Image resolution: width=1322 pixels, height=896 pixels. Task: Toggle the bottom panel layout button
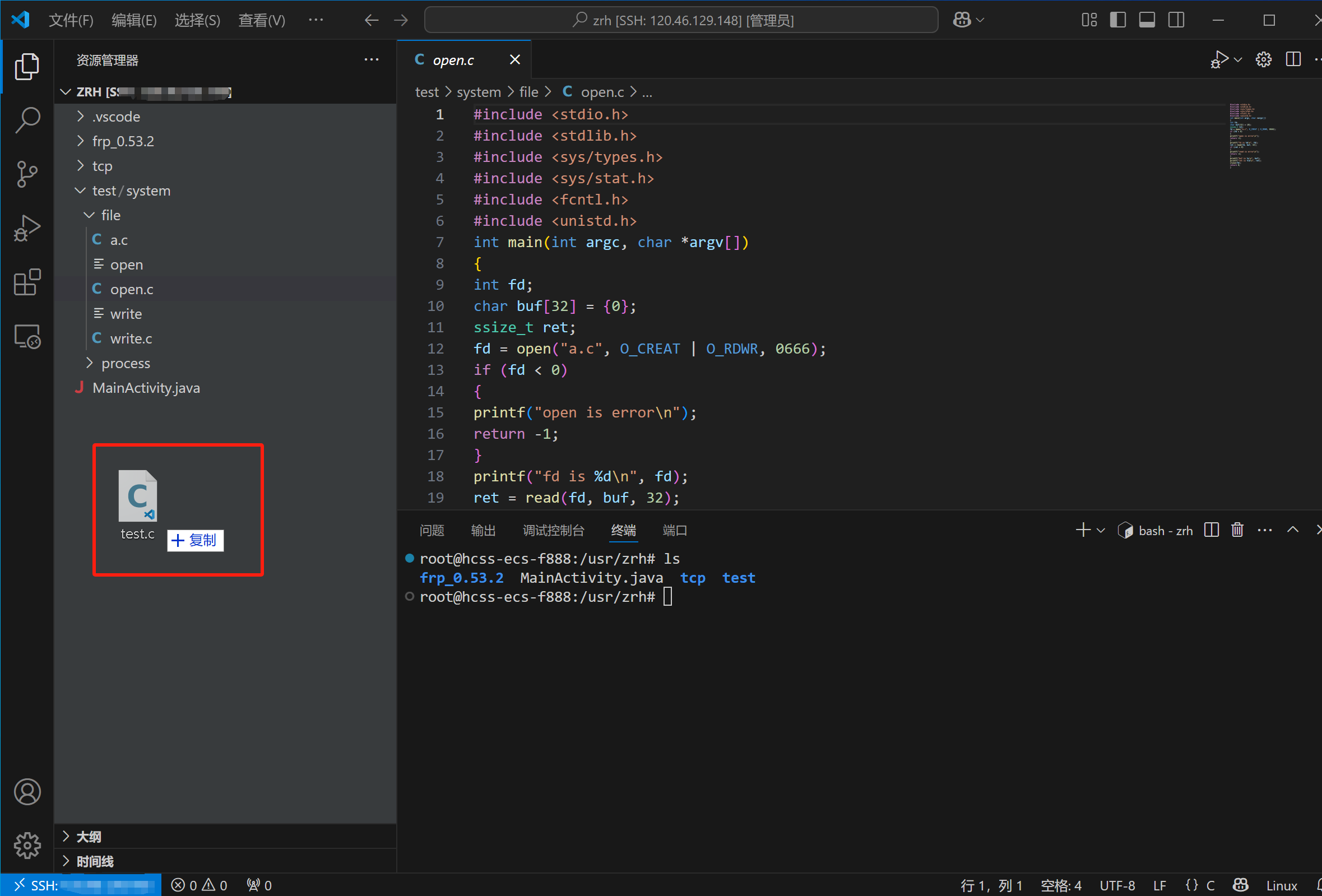pyautogui.click(x=1146, y=21)
